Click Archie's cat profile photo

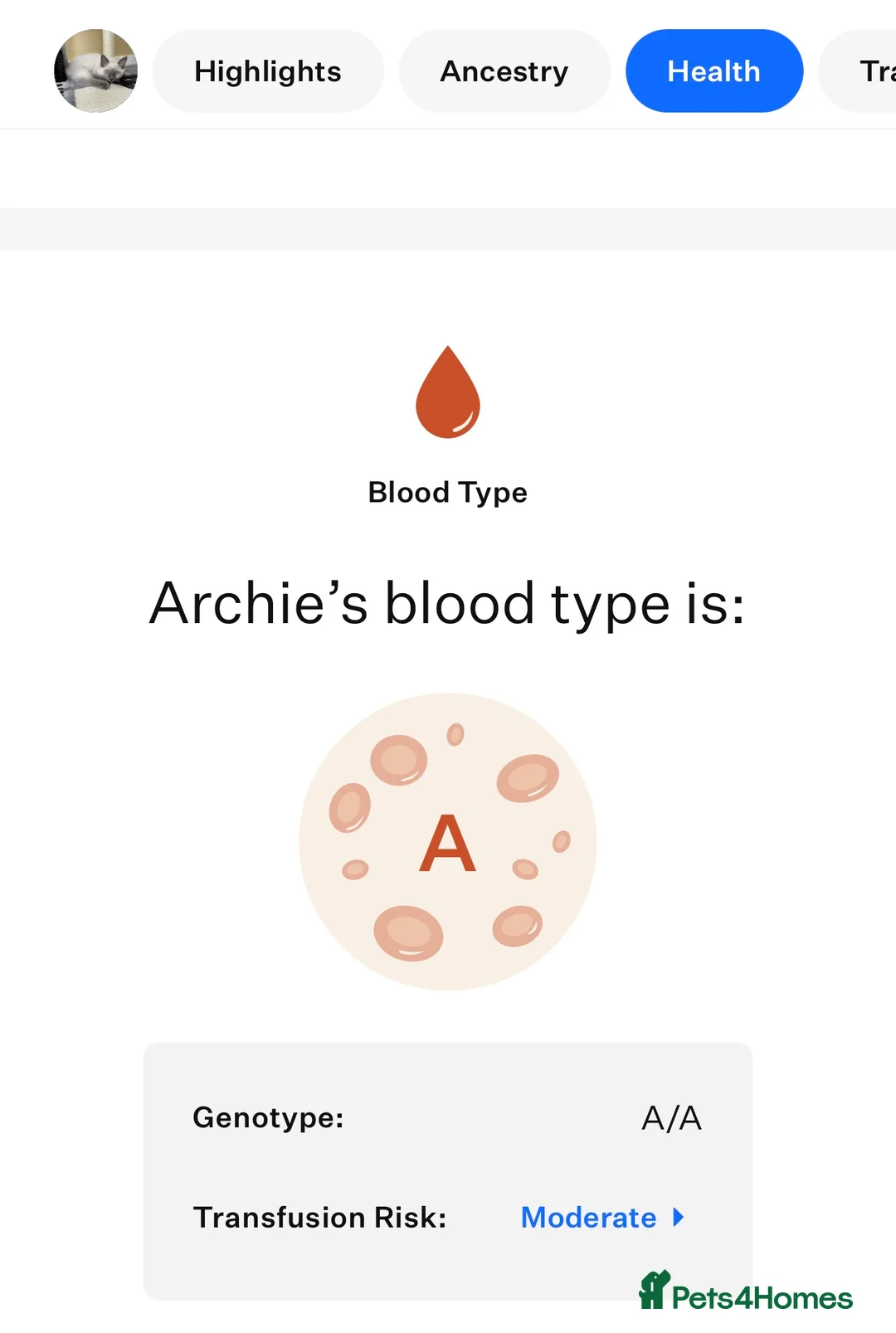95,71
